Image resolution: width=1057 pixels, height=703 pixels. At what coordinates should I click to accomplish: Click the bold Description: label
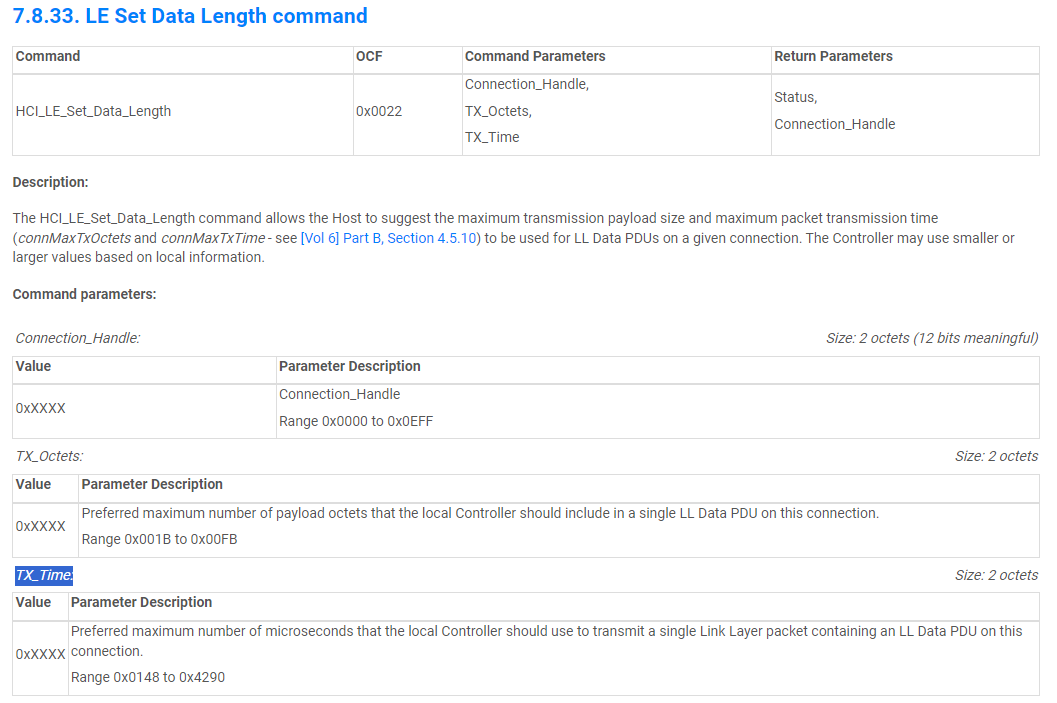click(50, 182)
